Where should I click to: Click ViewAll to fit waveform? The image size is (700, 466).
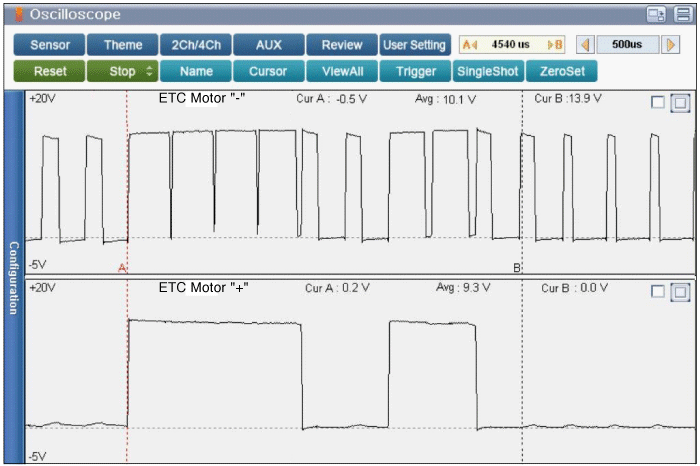click(x=342, y=71)
